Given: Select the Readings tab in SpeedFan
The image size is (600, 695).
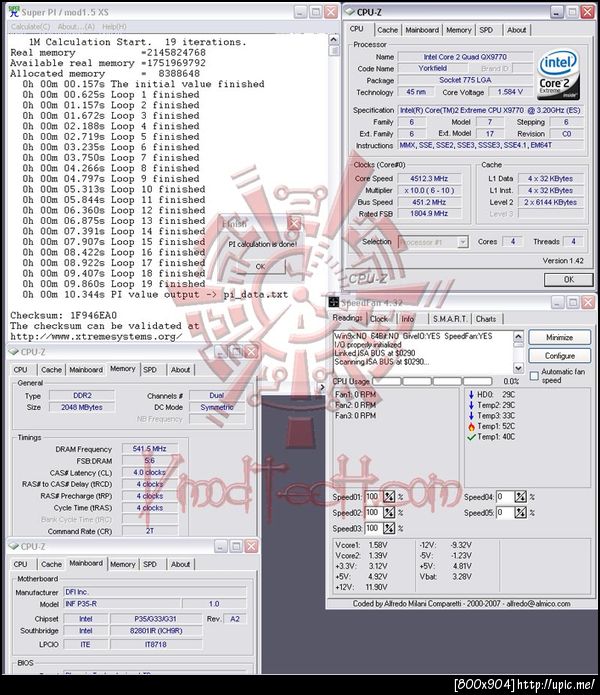Looking at the screenshot, I should (x=347, y=318).
